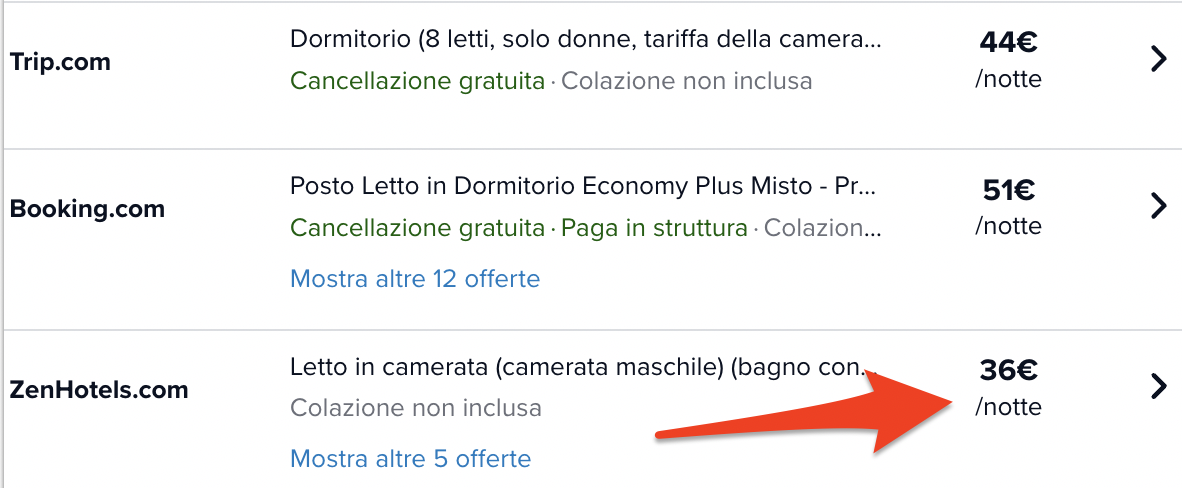Click ZenHotels 'Colazione non inclusa' text
Screen dimensions: 1182x488
(x=415, y=408)
